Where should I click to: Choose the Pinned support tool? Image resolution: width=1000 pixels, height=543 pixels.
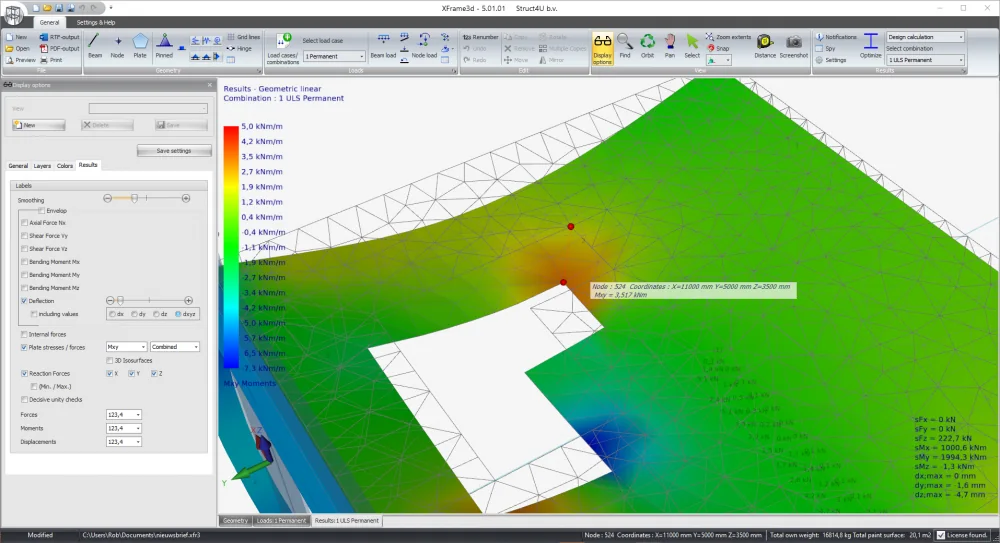[x=164, y=46]
